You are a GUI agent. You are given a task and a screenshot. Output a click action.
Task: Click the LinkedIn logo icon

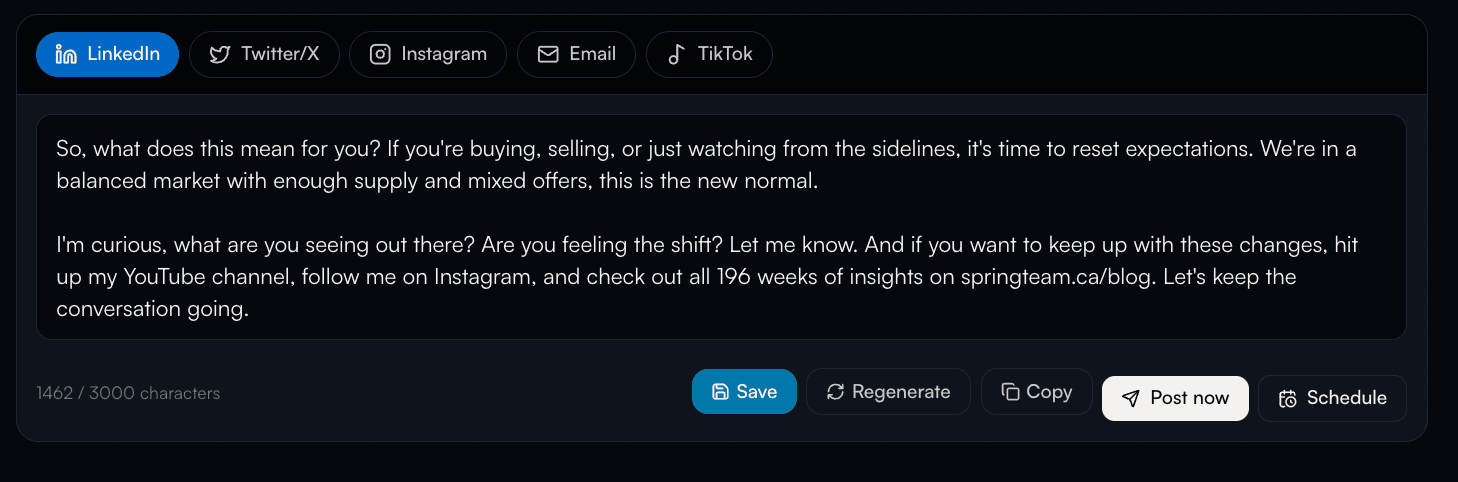tap(66, 54)
